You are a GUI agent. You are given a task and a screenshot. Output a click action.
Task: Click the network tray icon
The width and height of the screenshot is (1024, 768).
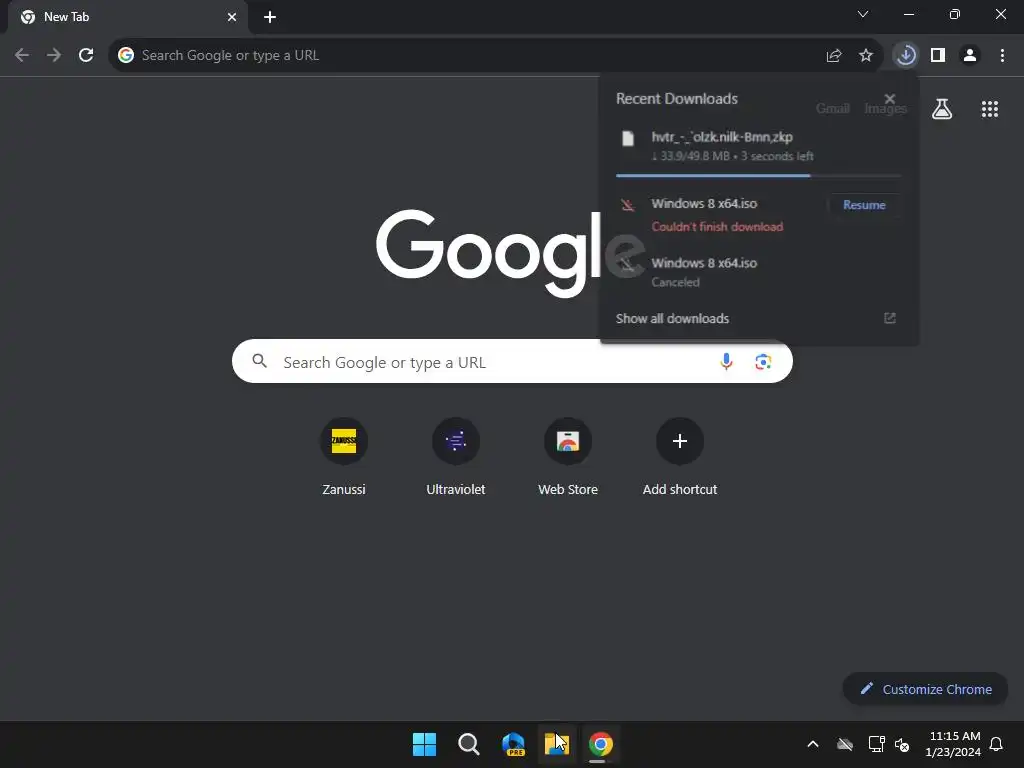click(876, 744)
